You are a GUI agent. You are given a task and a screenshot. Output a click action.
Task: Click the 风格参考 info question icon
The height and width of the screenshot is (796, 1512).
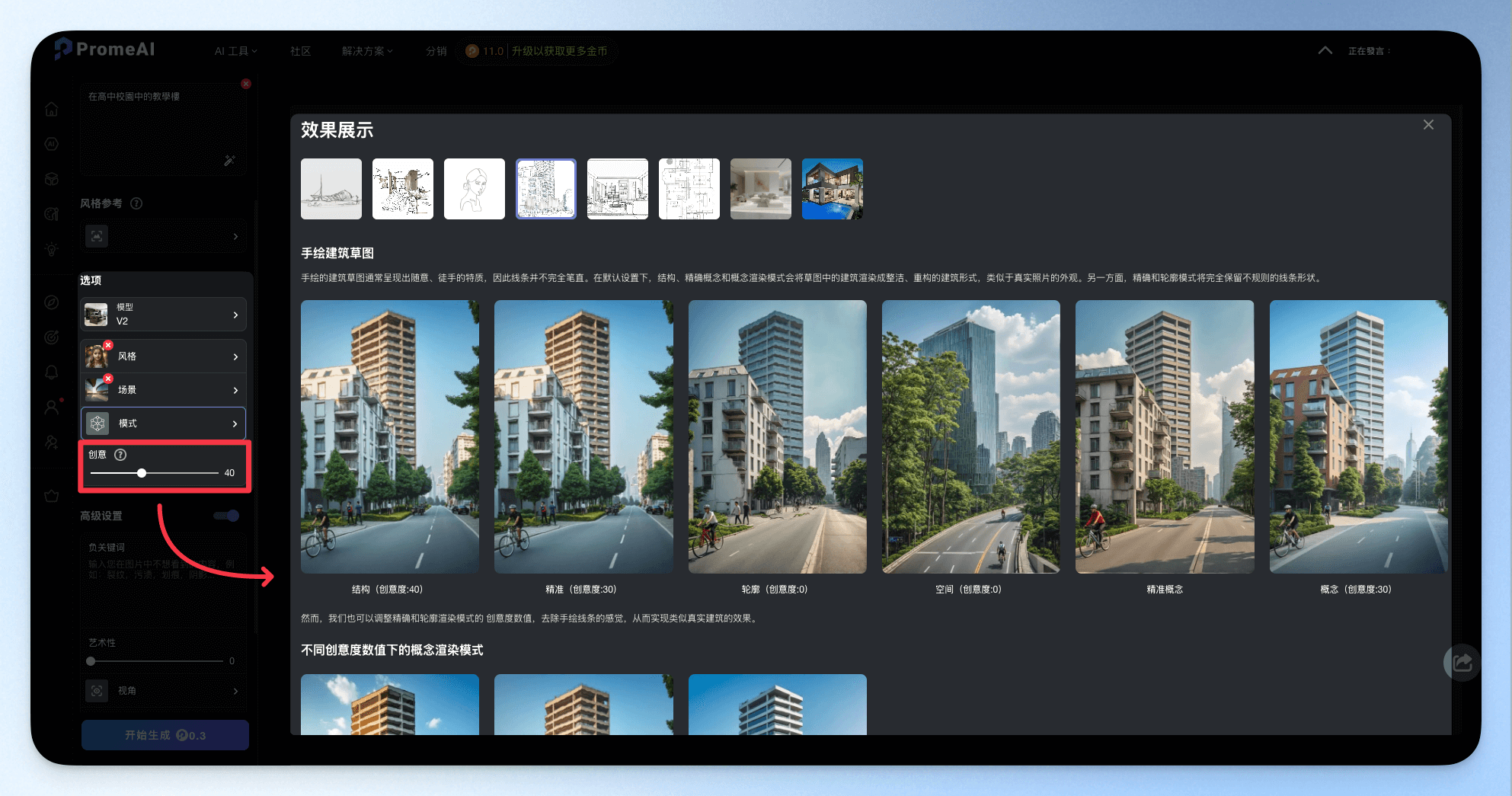136,203
